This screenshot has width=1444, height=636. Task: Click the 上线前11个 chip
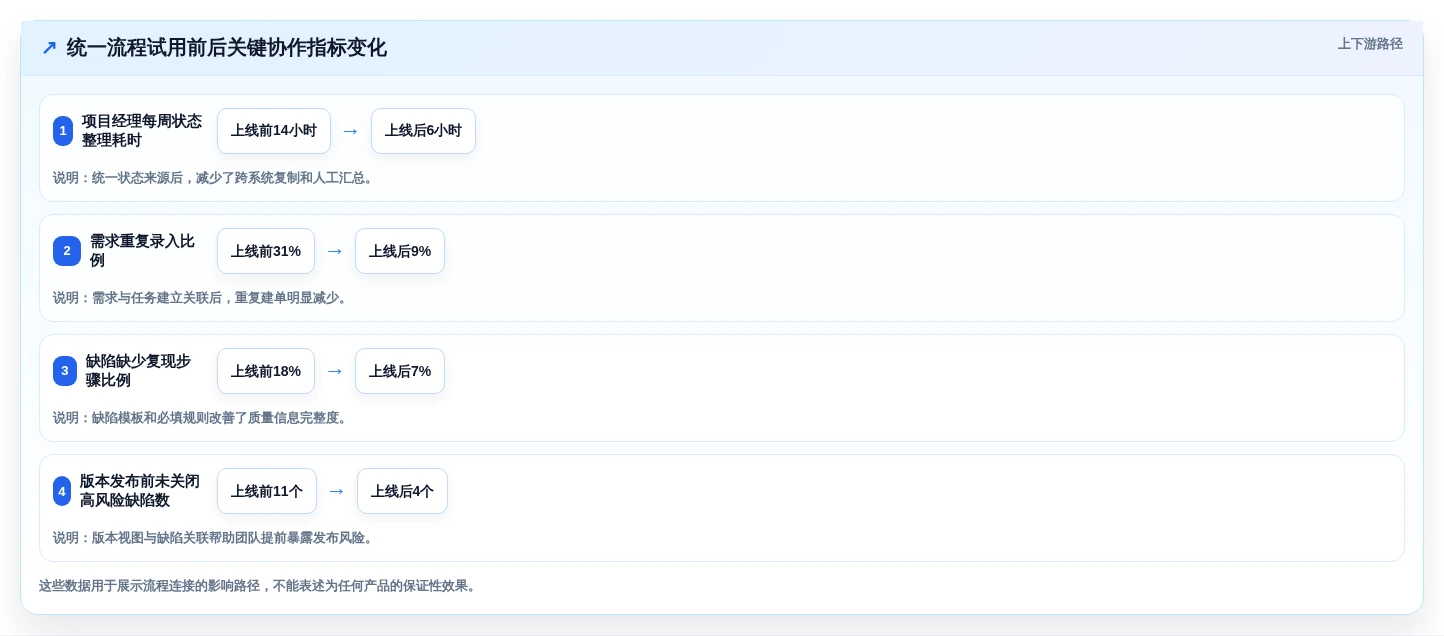click(267, 491)
